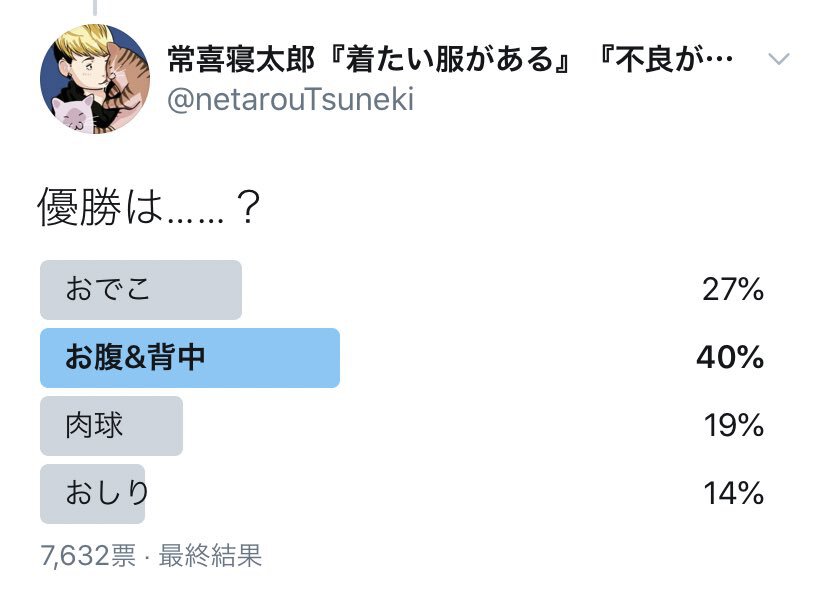Select the おしり poll option
827x592 pixels.
93,493
